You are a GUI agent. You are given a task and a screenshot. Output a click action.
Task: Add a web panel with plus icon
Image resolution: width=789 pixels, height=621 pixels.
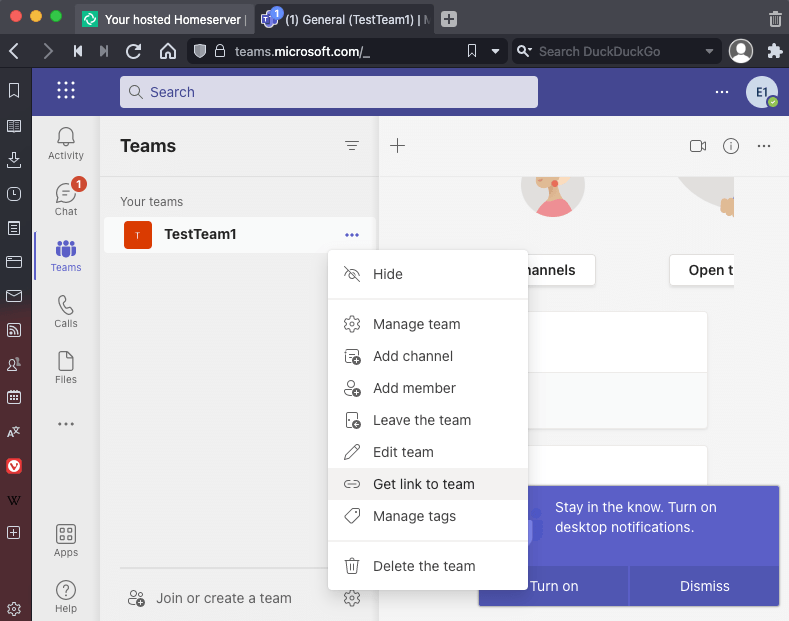click(x=14, y=532)
